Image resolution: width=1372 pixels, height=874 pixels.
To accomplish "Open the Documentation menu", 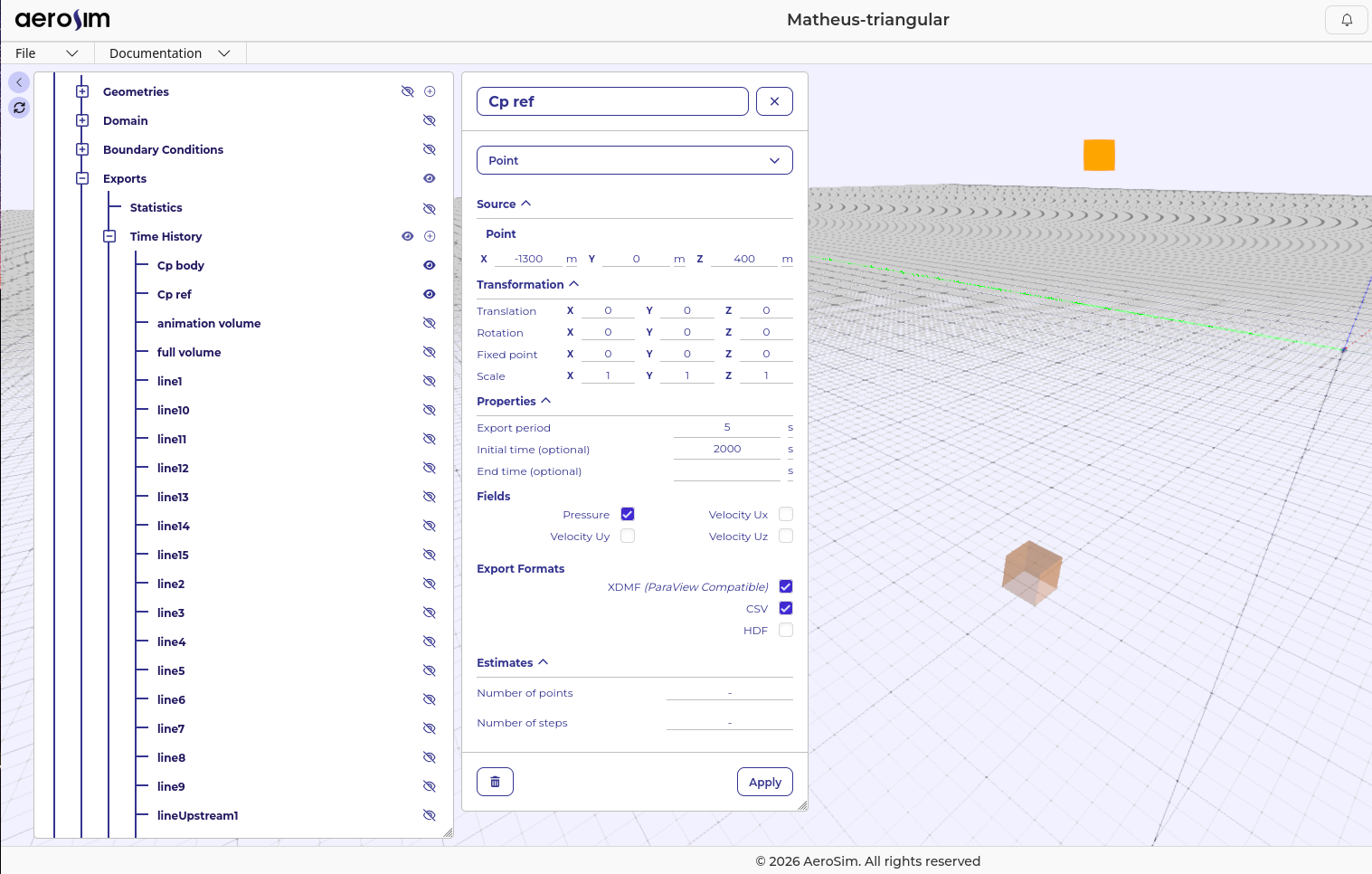I will (169, 53).
